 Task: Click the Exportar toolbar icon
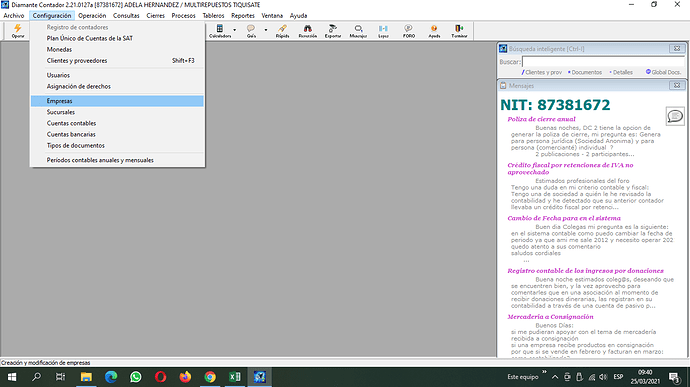[333, 31]
